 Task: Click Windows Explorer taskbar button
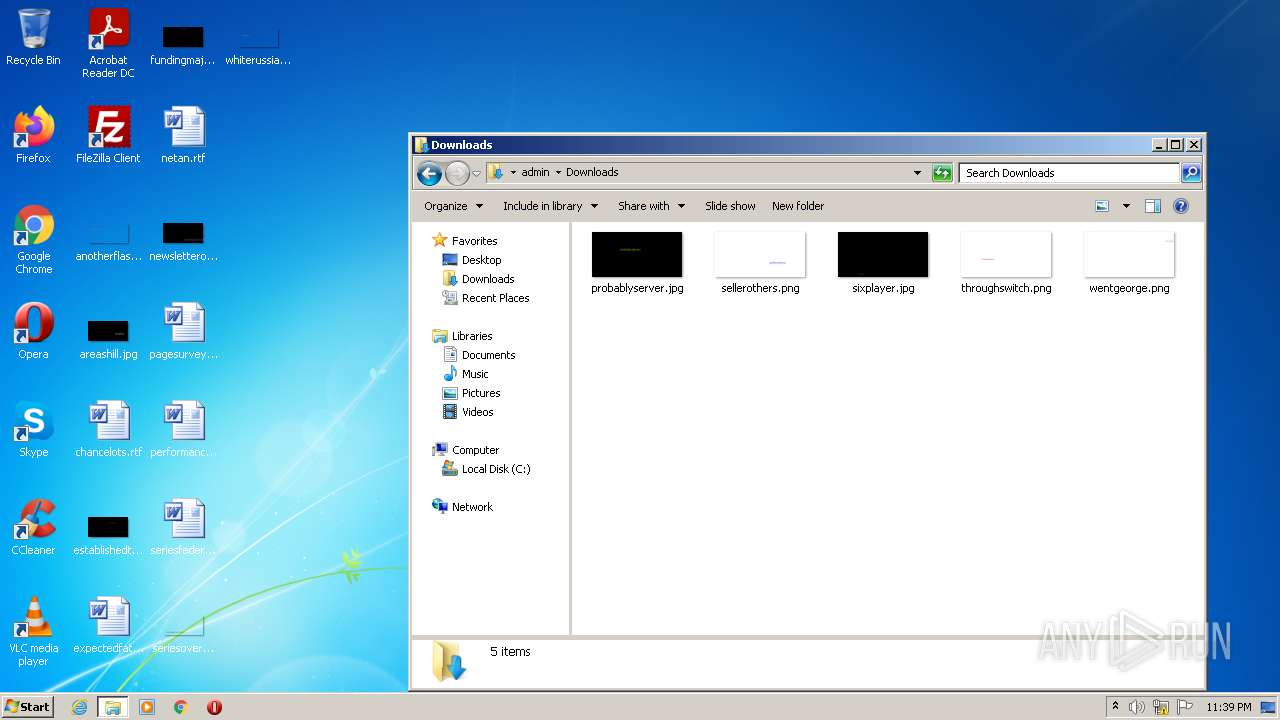[113, 707]
